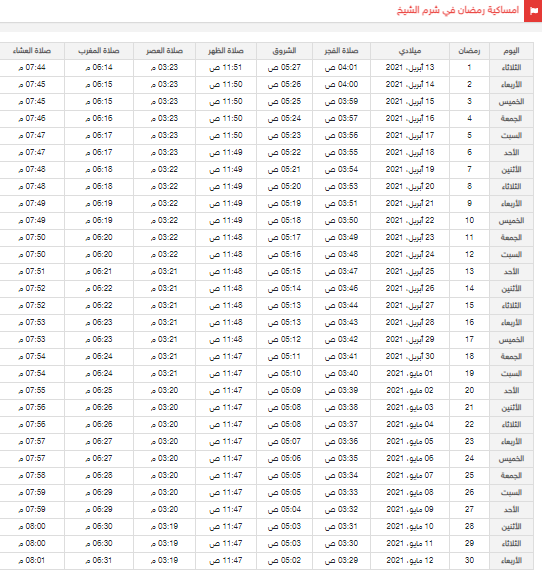This screenshot has width=542, height=574.
Task: Select the الشروق column header
Action: (284, 51)
